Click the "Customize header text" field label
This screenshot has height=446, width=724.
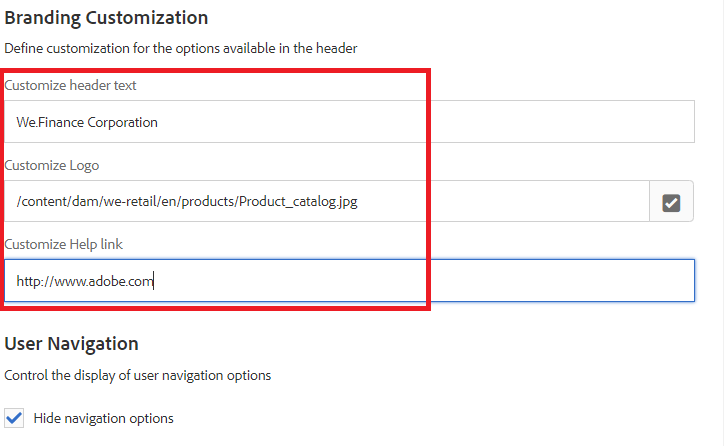pos(70,86)
